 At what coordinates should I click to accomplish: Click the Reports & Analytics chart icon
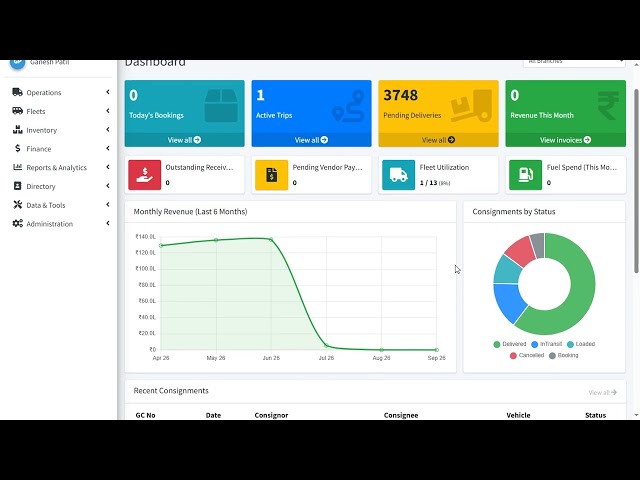pos(17,167)
